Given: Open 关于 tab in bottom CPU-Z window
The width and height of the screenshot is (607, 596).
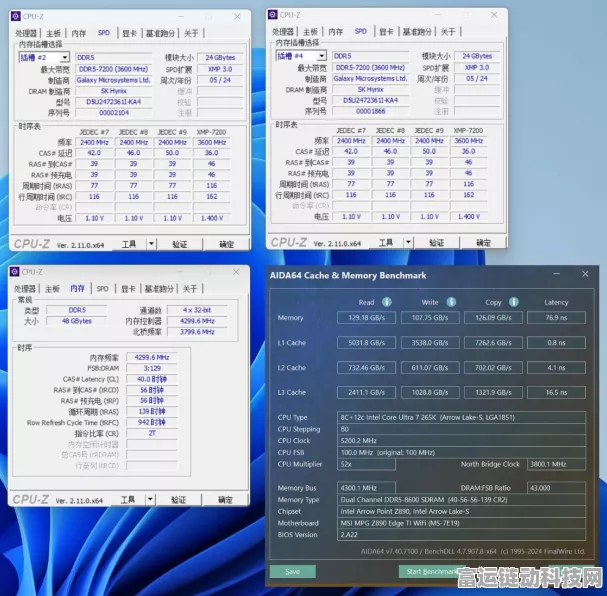Looking at the screenshot, I should (x=190, y=289).
